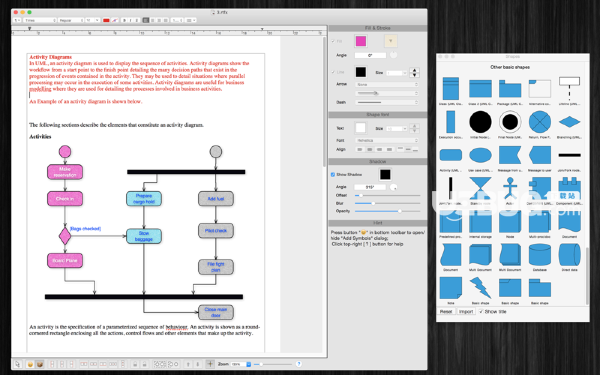Toggle bold formatting in top toolbar
The image size is (600, 375).
(124, 20)
